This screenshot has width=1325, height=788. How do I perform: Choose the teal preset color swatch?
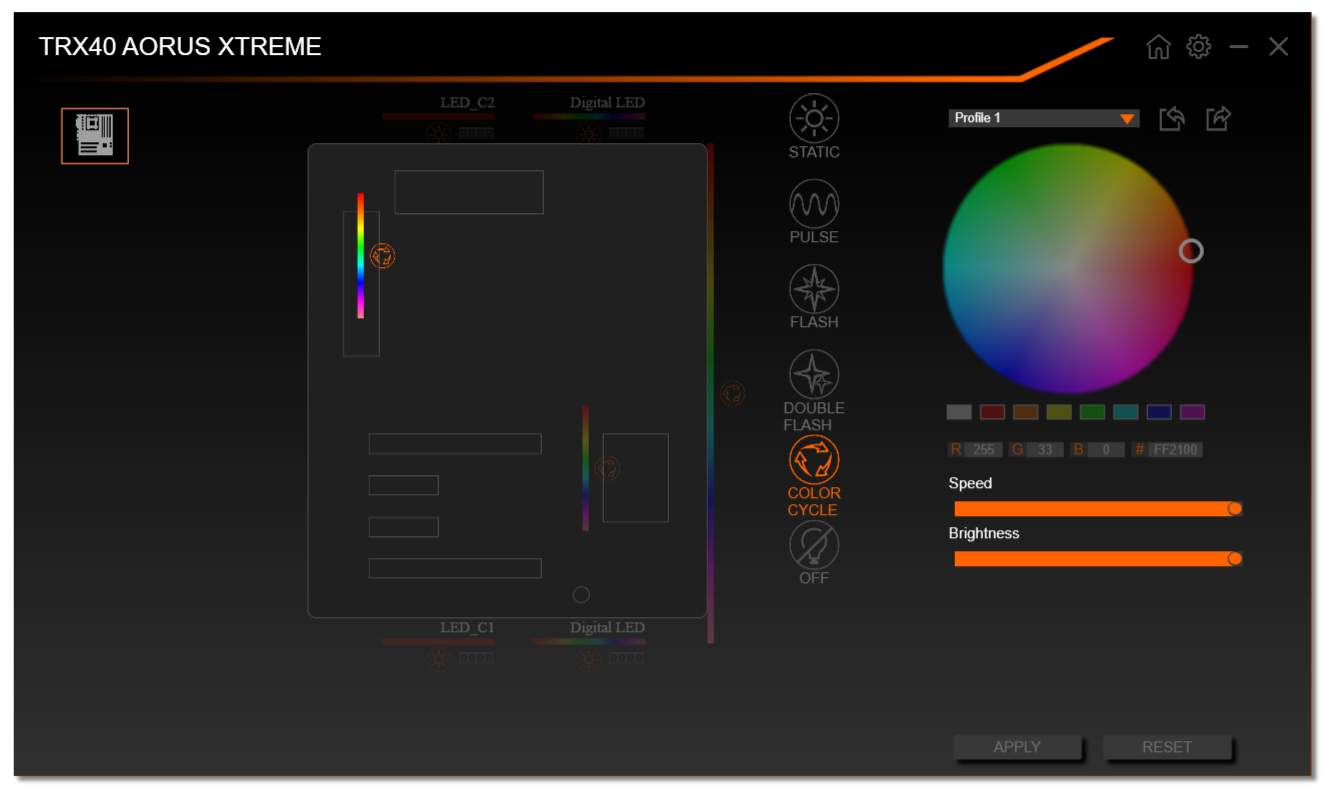1126,412
